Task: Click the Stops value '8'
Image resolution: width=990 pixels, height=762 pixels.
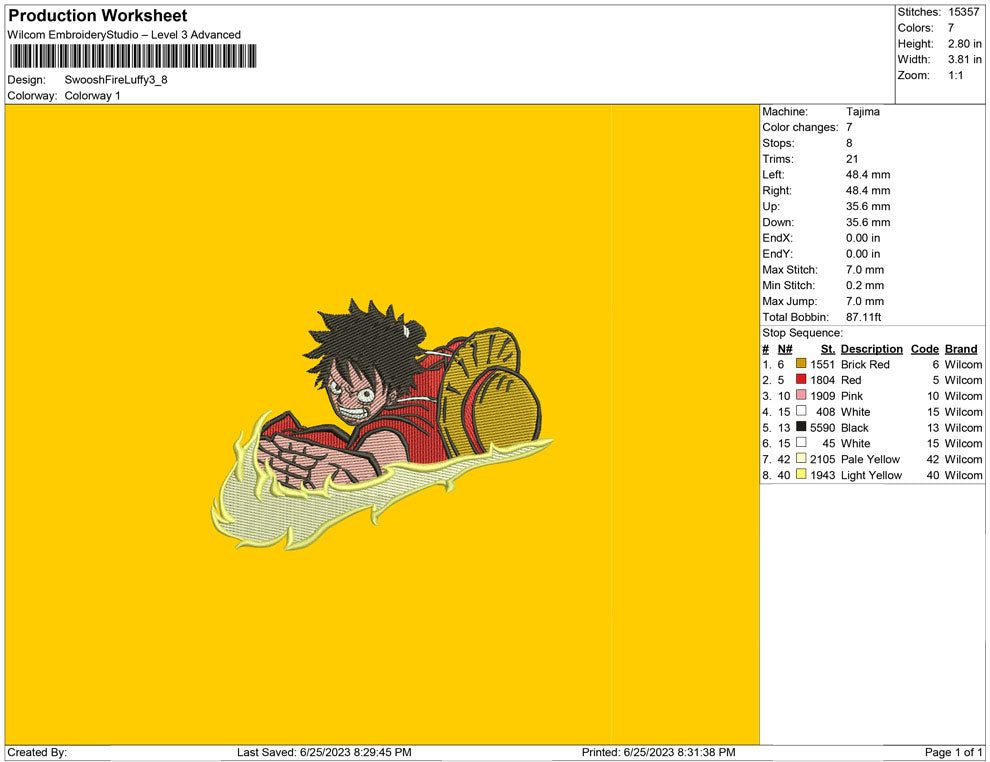Action: coord(849,143)
